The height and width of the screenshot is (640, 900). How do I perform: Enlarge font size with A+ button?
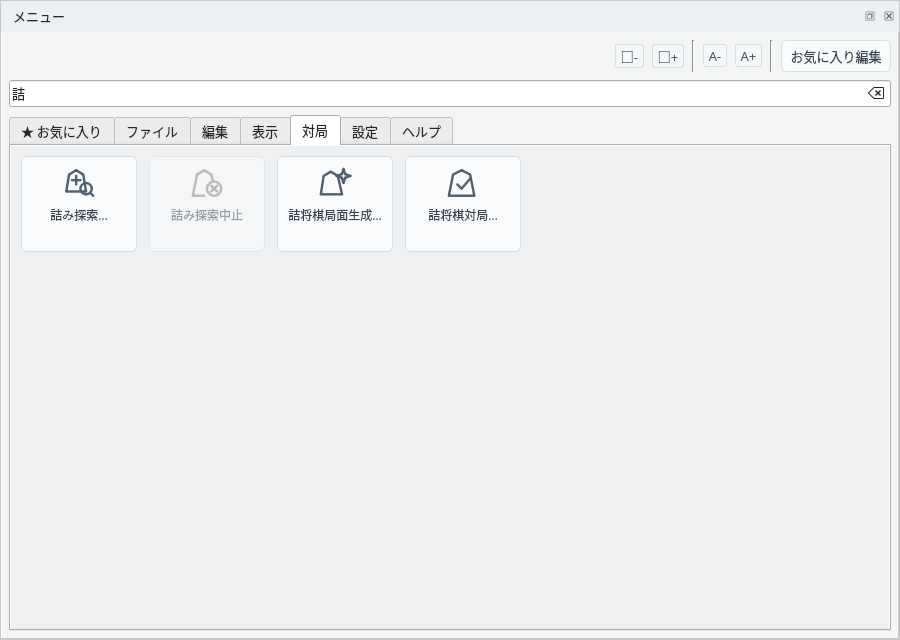coord(748,56)
